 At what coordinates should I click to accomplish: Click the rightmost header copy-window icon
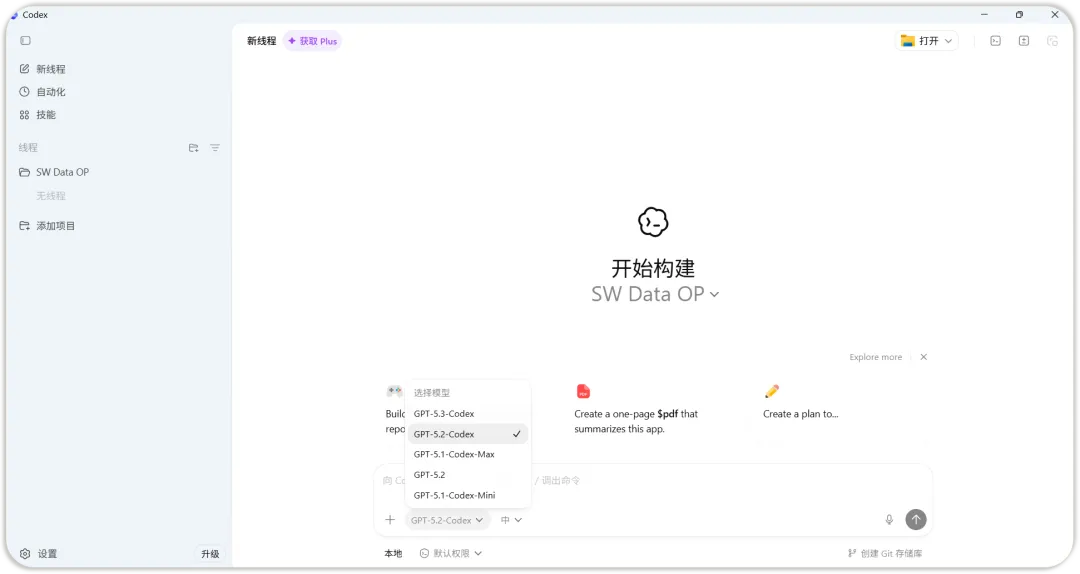pos(1052,41)
